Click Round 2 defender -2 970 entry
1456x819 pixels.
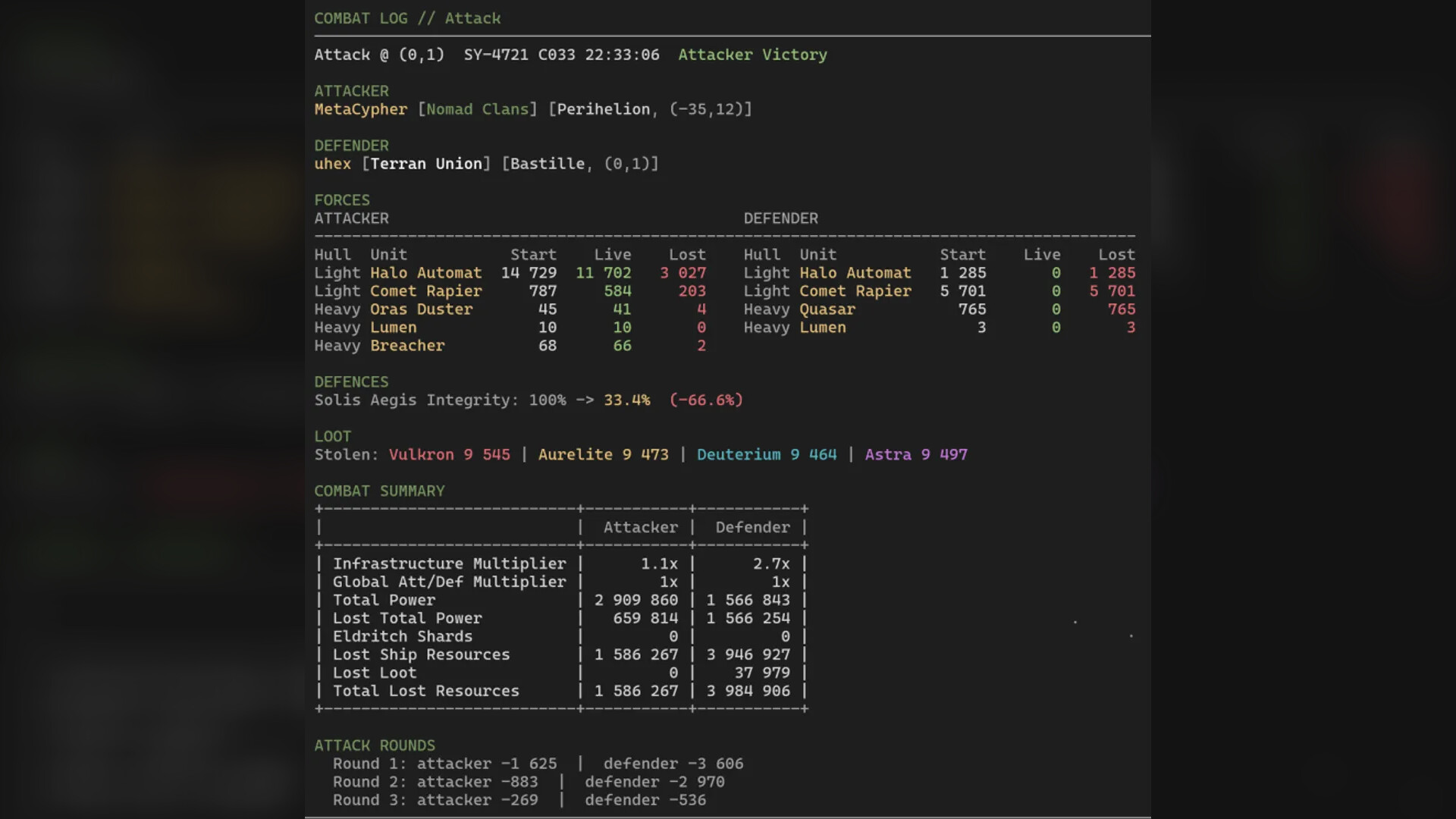(x=654, y=783)
